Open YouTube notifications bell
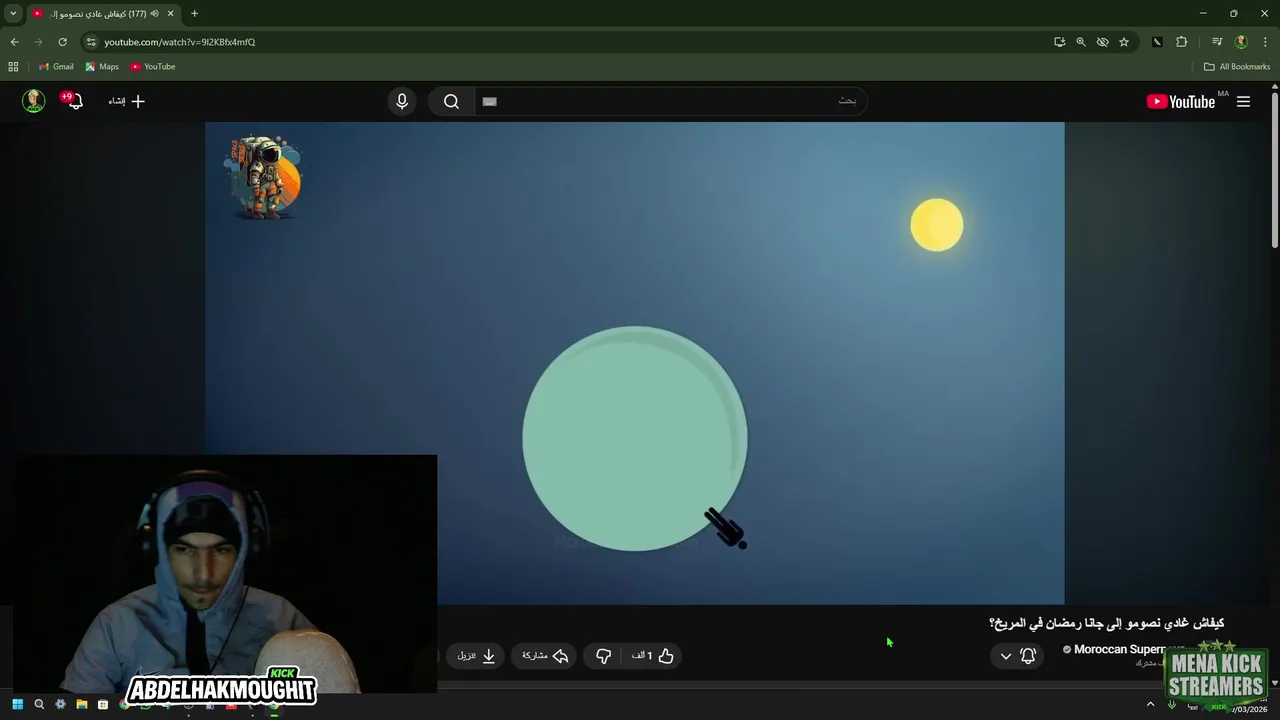This screenshot has width=1280, height=720. click(x=74, y=101)
